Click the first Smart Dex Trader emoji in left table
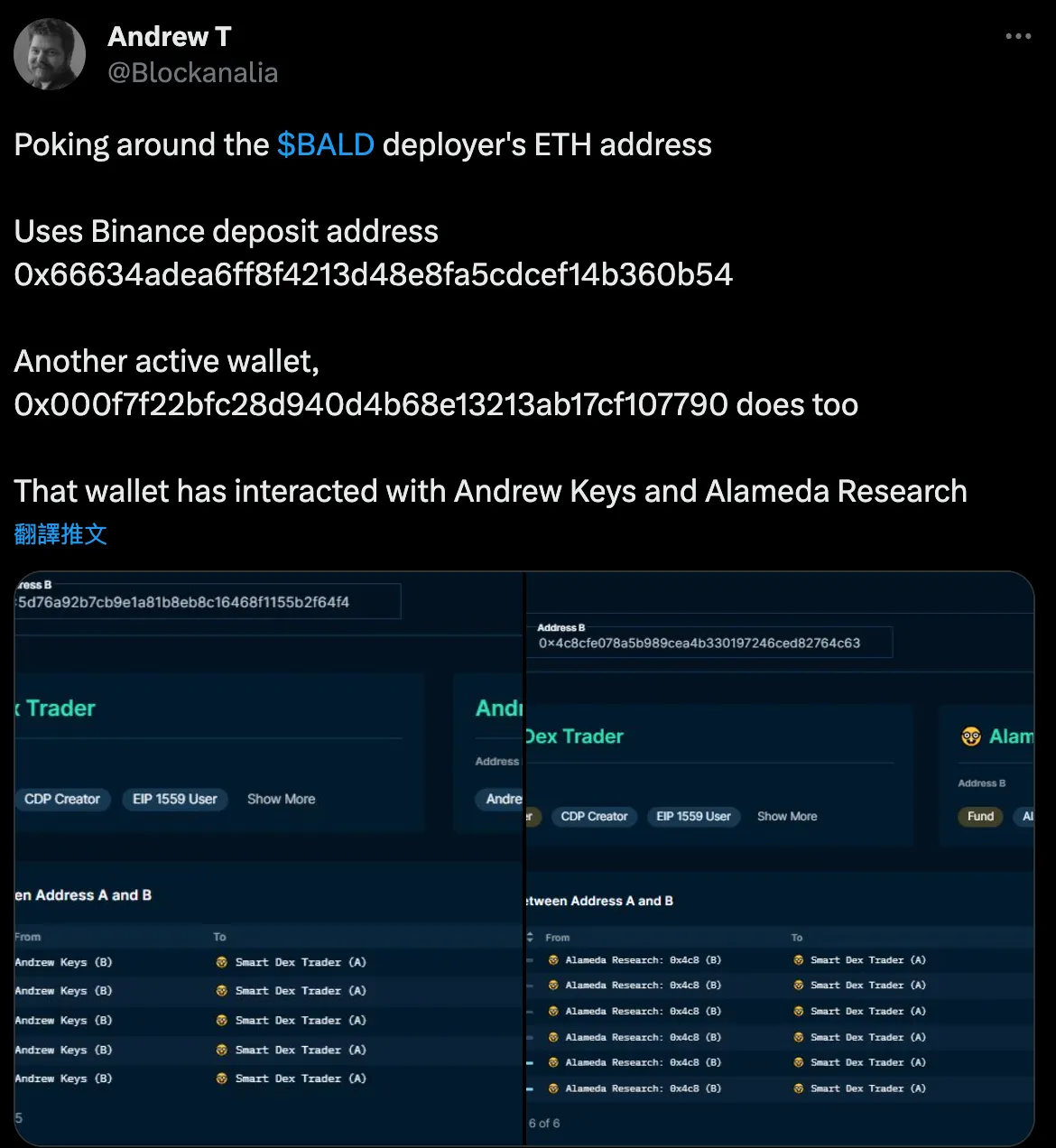This screenshot has width=1056, height=1148. [221, 962]
